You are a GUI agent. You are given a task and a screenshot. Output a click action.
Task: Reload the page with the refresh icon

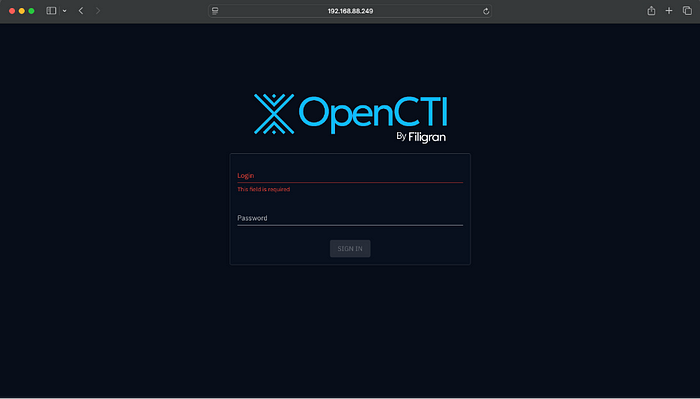(486, 11)
